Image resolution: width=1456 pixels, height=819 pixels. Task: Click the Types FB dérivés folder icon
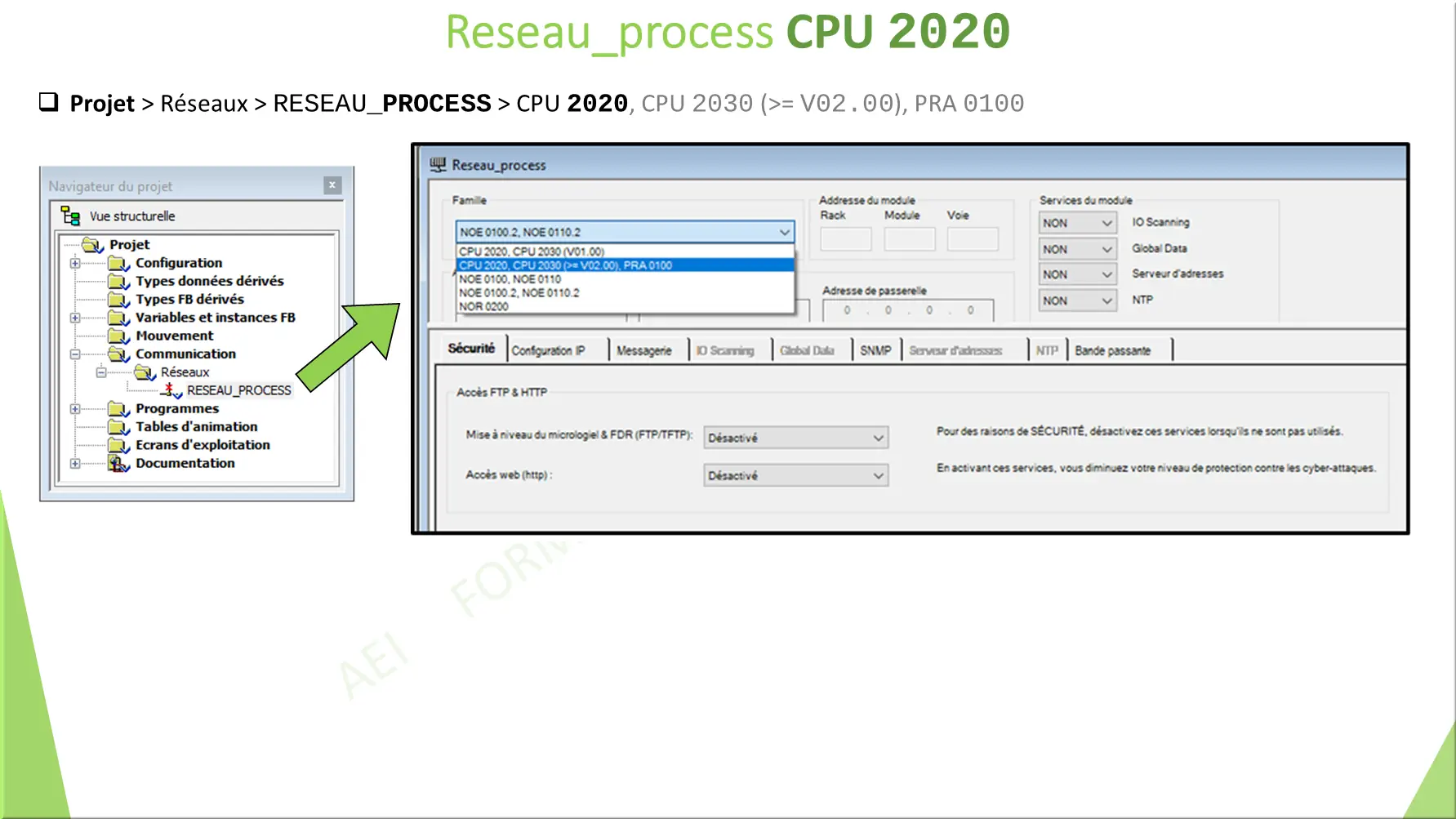118,299
